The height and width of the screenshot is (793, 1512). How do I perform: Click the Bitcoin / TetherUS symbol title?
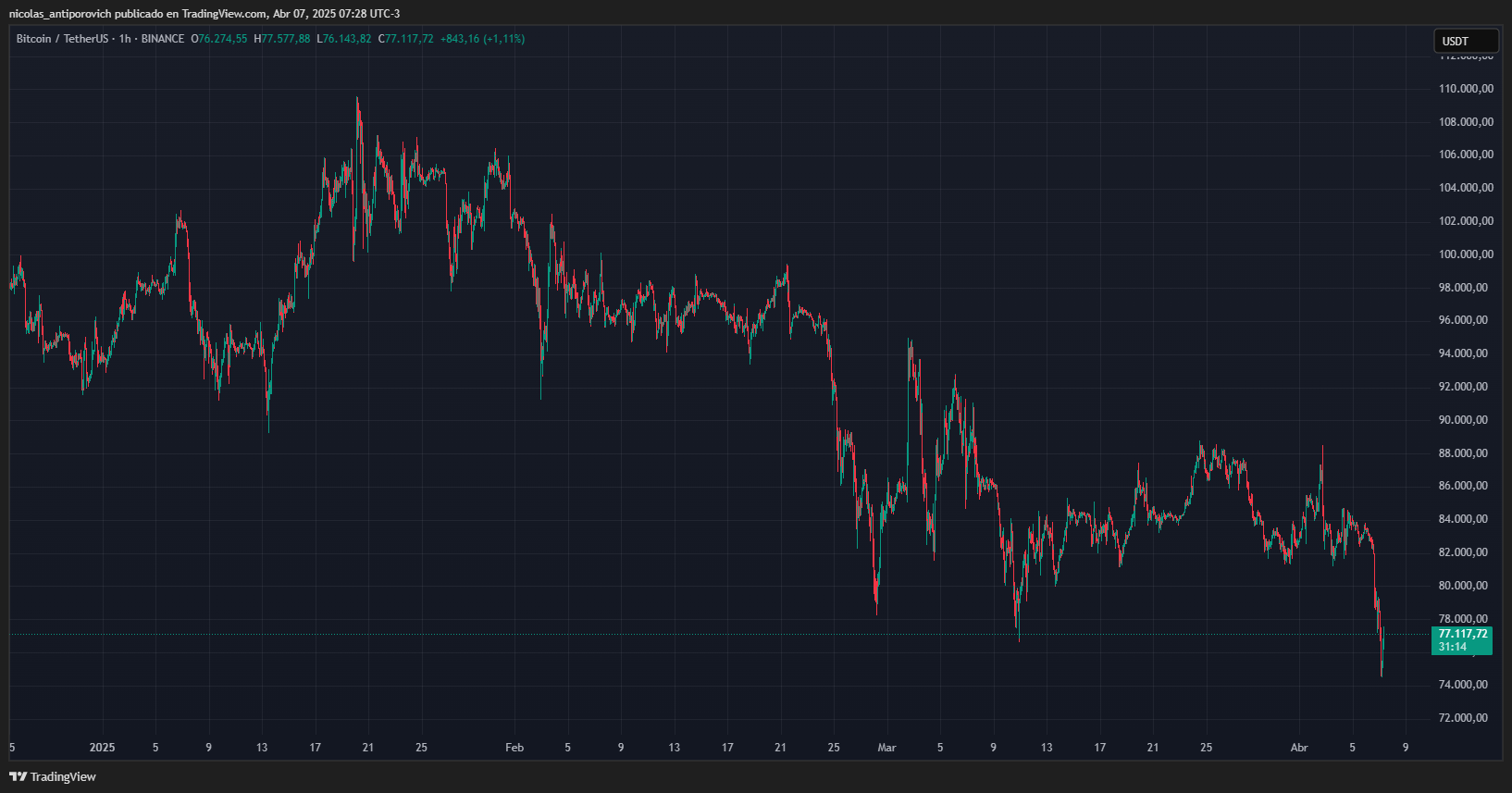tap(62, 39)
